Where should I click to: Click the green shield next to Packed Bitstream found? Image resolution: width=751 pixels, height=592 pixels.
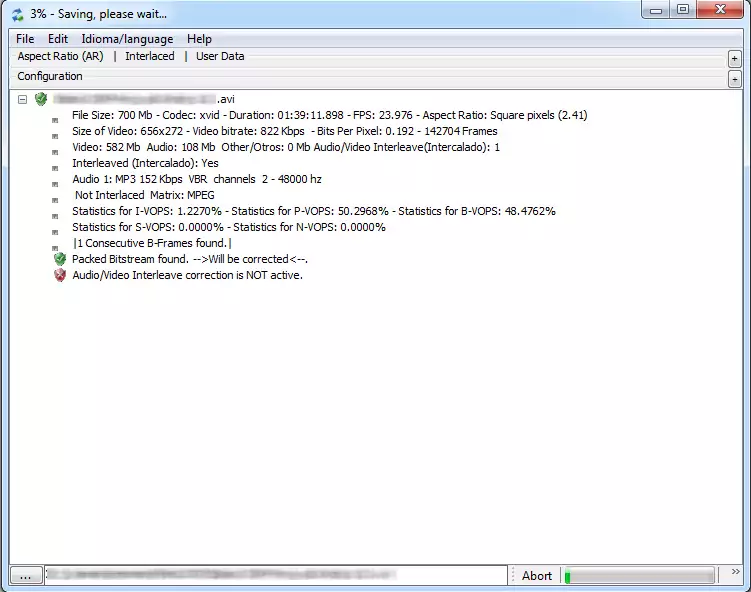coord(60,259)
